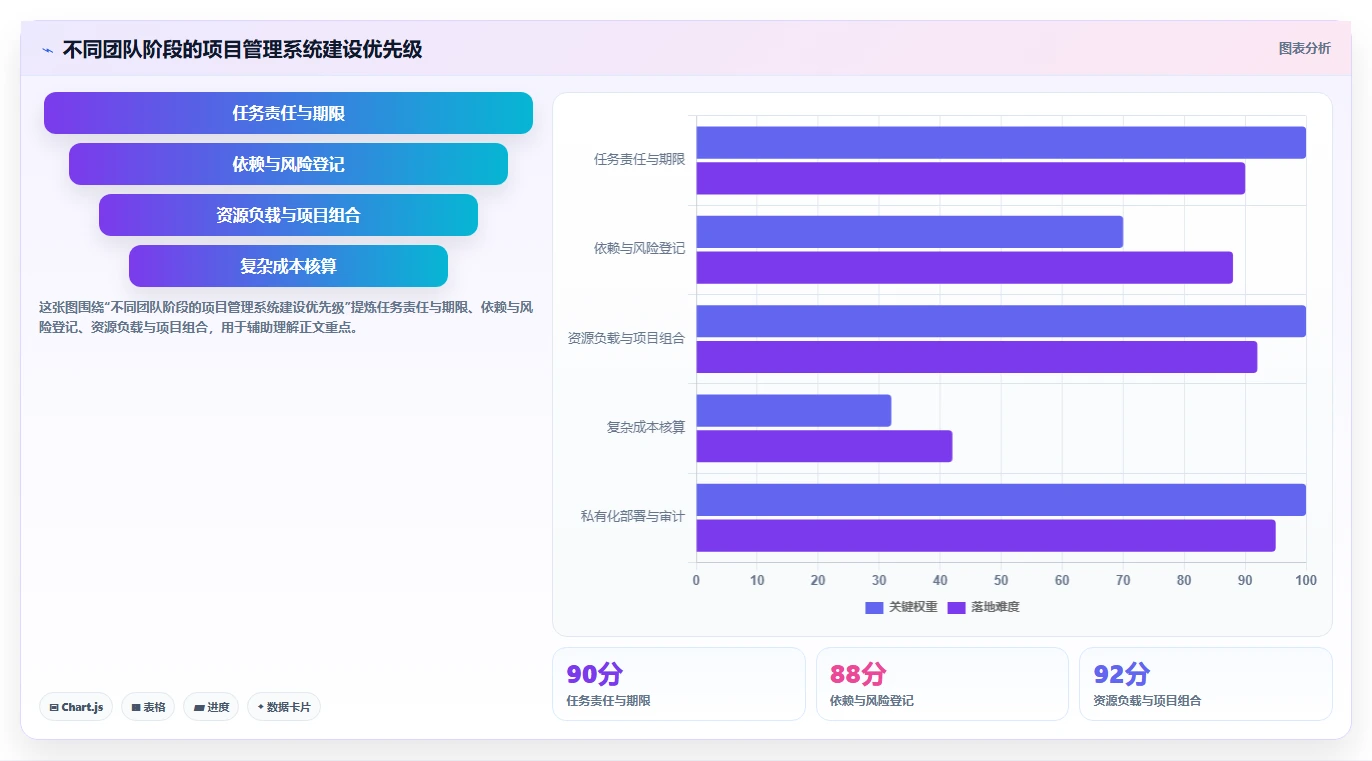
Task: Click 落地难度 bar for 依赖与风险登记
Action: (x=965, y=268)
